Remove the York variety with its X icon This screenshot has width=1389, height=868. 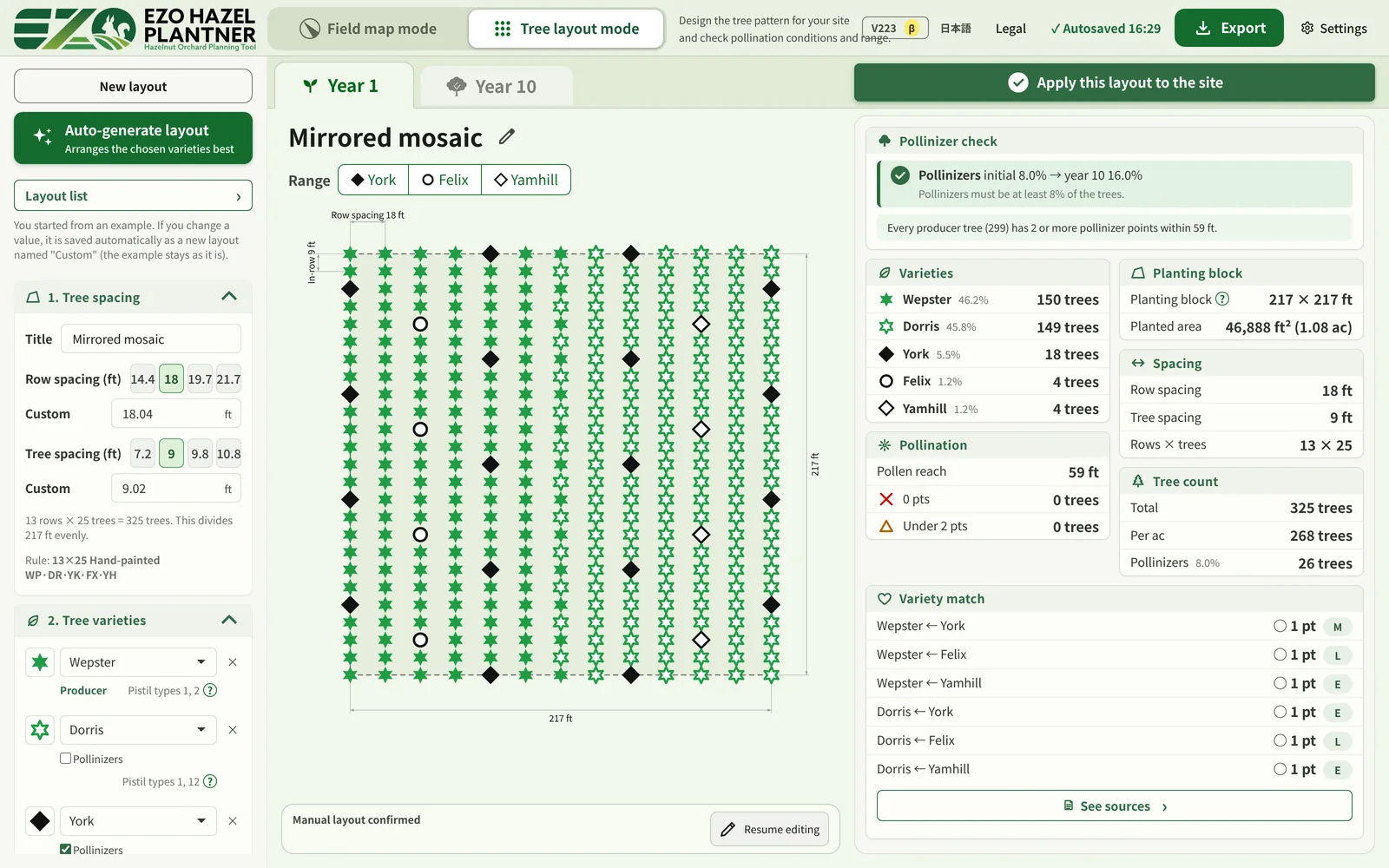(233, 821)
